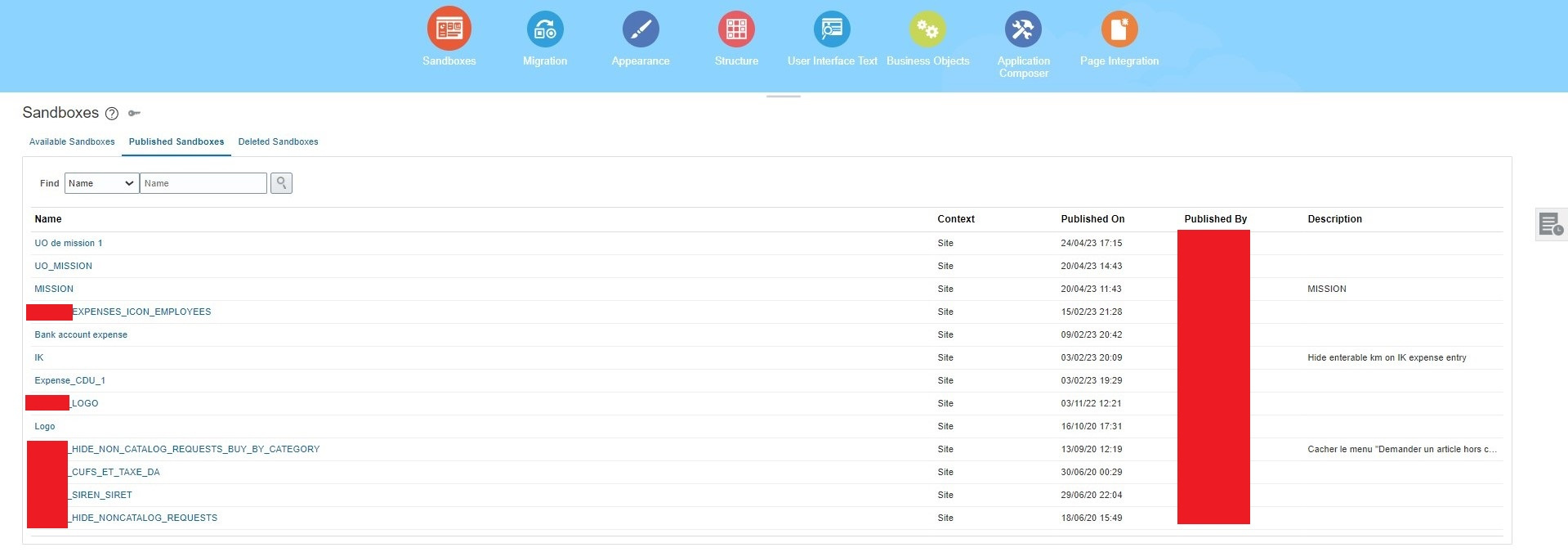Click the search magnifier button
This screenshot has height=552, width=1568.
pos(281,183)
